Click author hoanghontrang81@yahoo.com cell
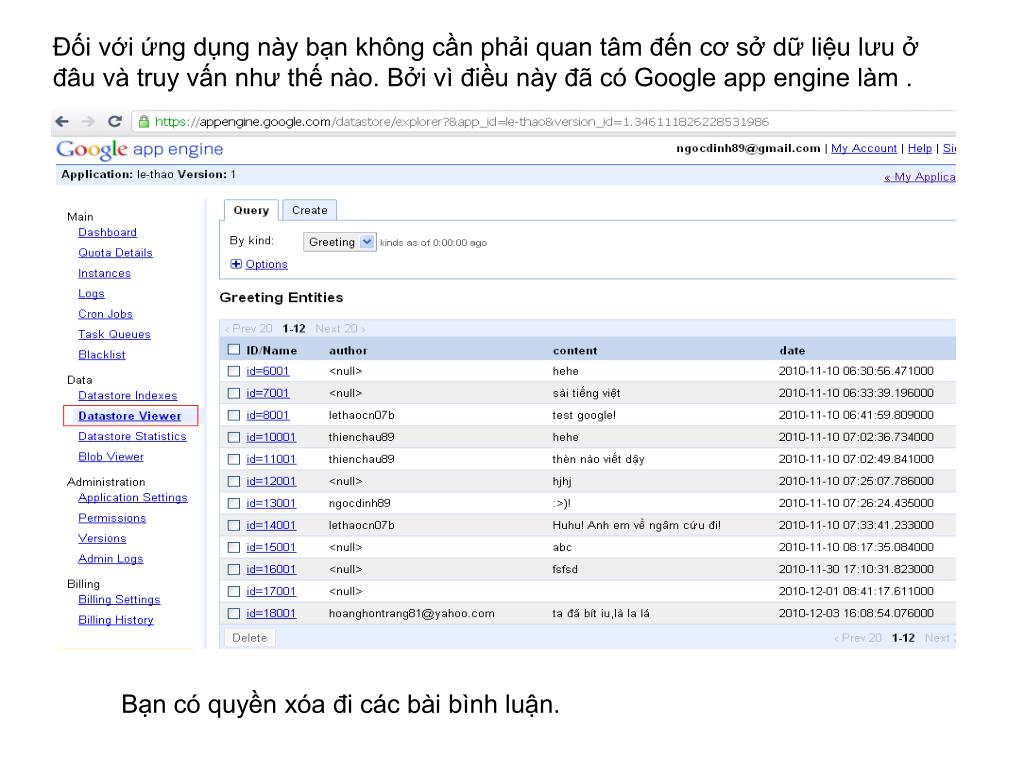Viewport: 1024px width, 768px height. pyautogui.click(x=411, y=614)
